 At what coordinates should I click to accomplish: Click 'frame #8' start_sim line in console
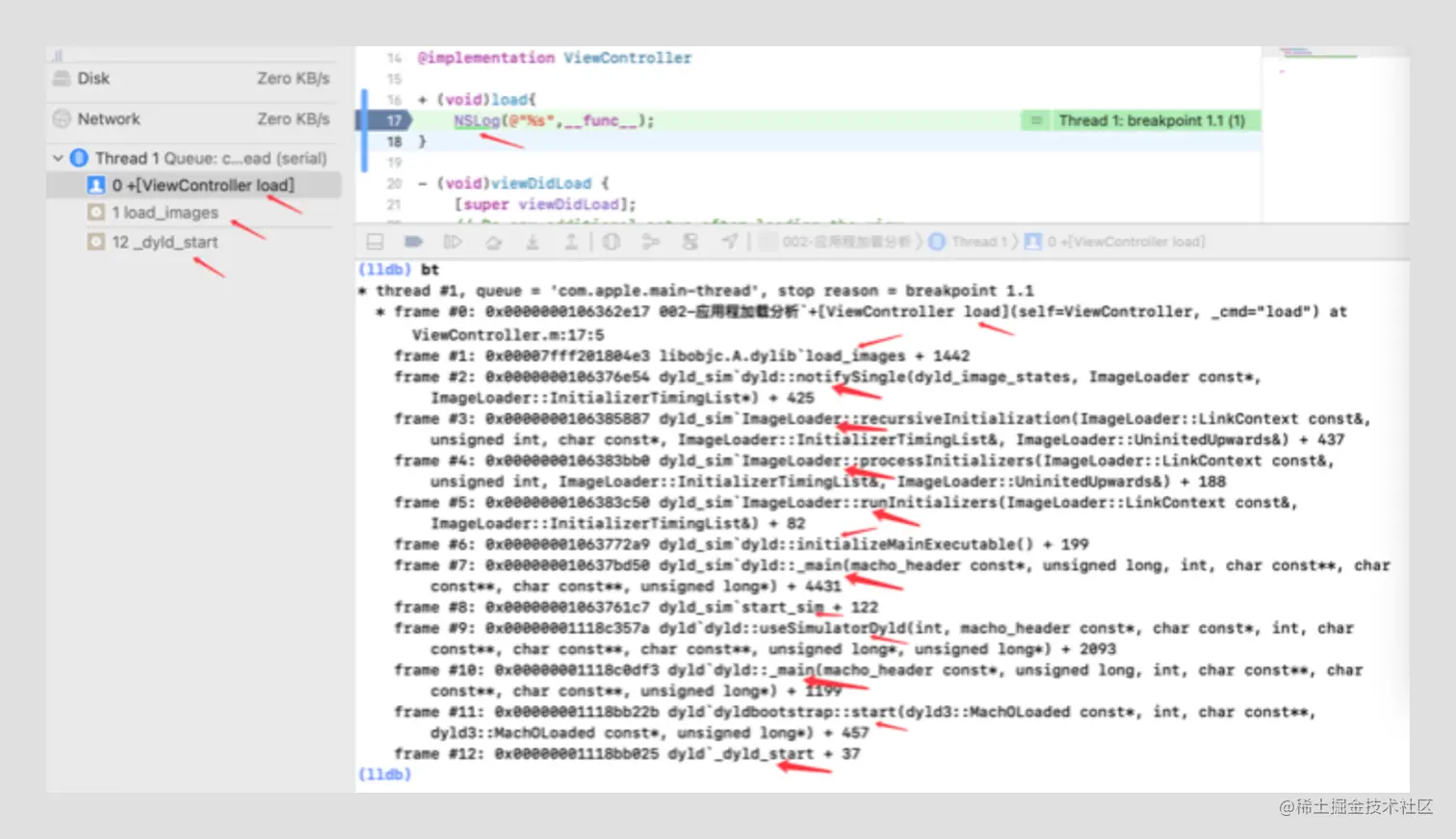click(636, 607)
